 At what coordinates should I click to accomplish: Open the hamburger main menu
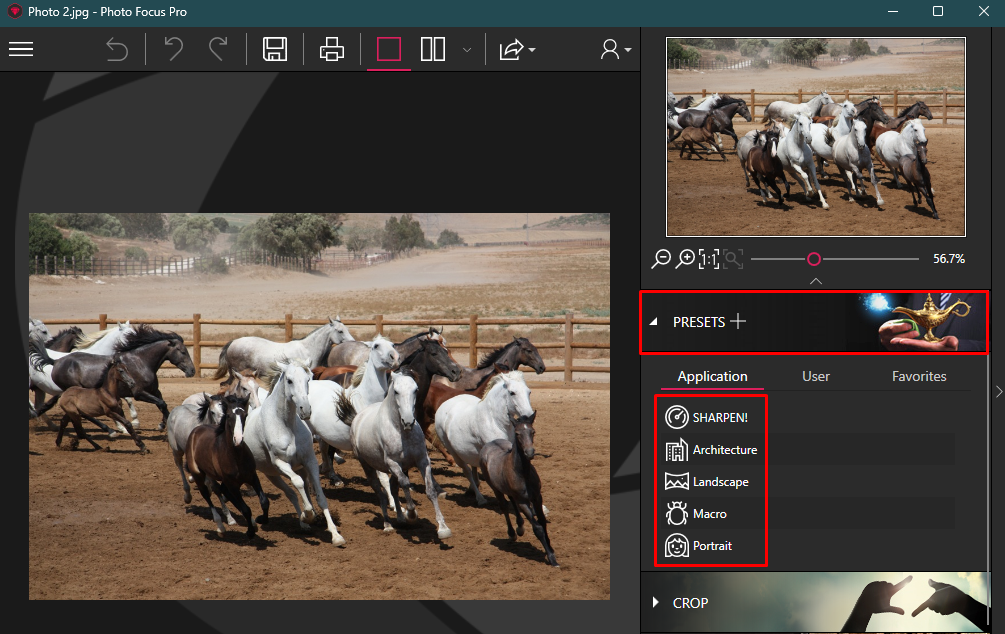pos(21,49)
